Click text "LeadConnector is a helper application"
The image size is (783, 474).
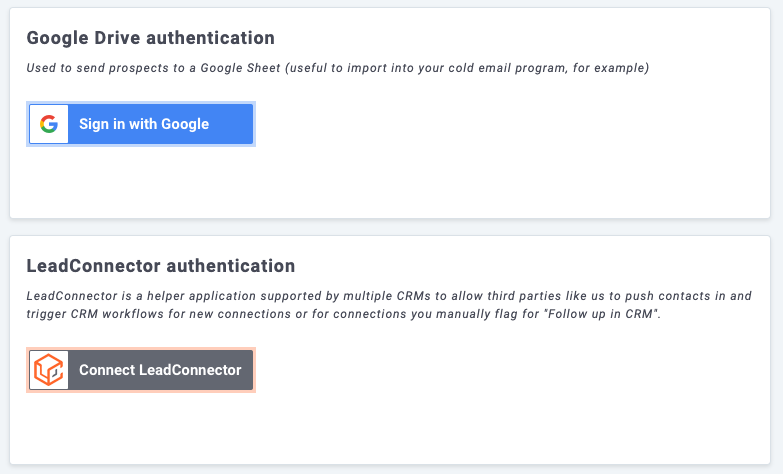[141, 296]
